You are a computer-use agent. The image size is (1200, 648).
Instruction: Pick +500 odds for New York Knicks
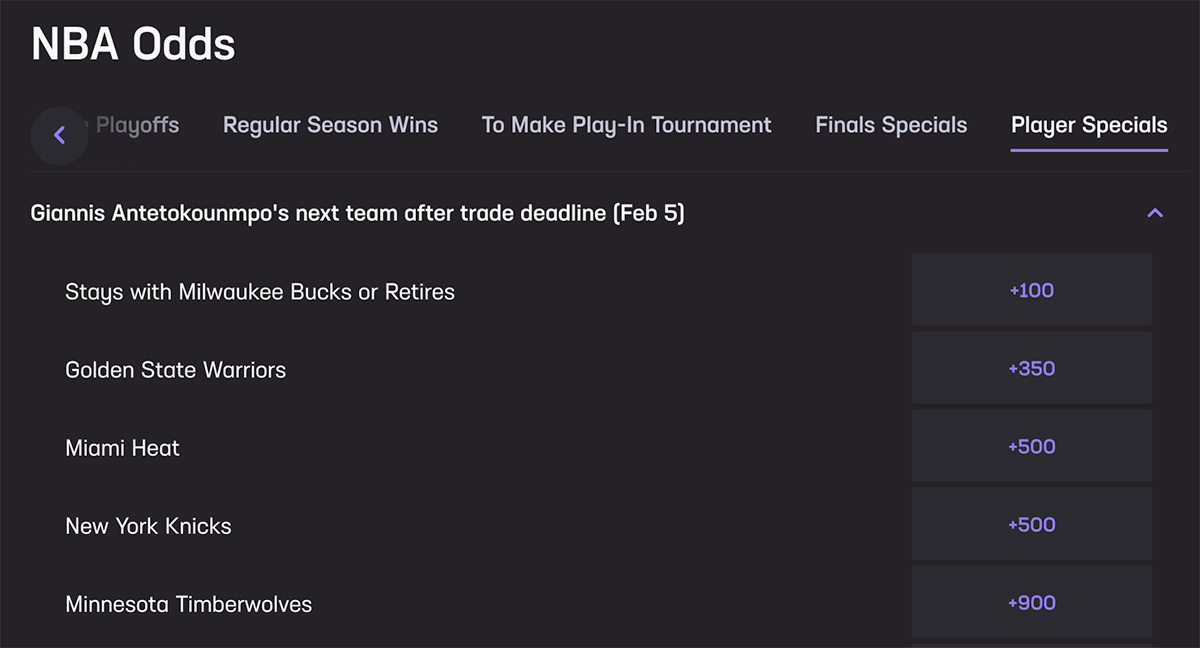[x=1031, y=524]
